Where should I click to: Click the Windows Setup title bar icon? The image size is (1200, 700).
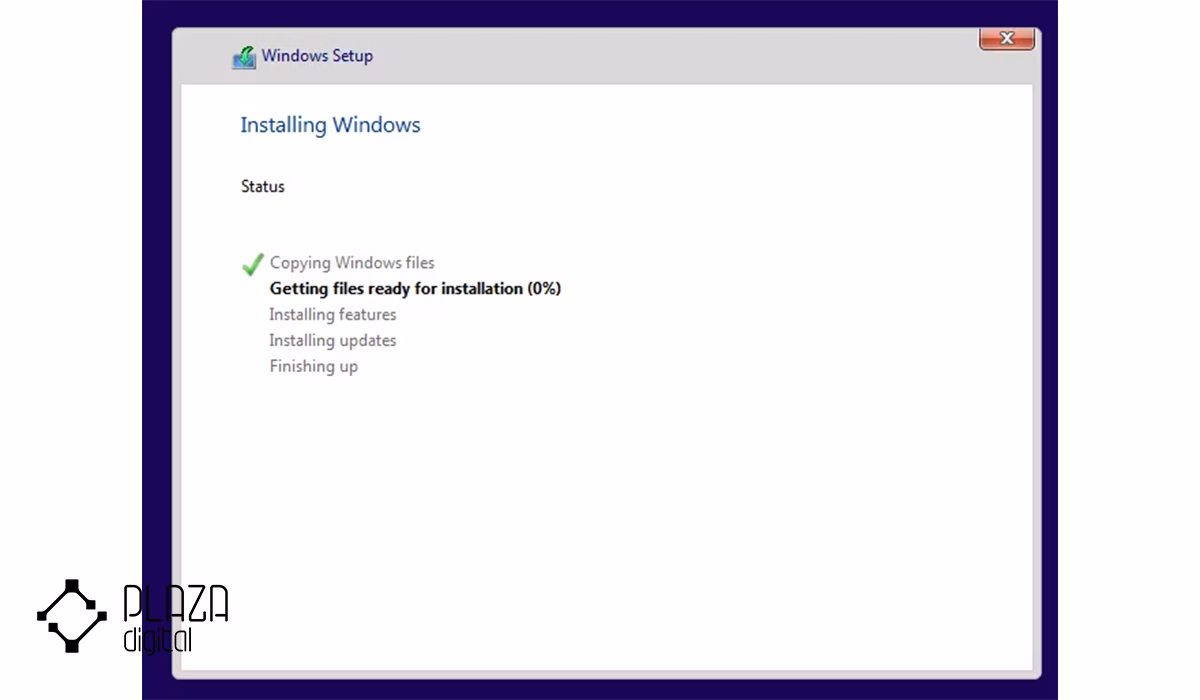click(244, 58)
